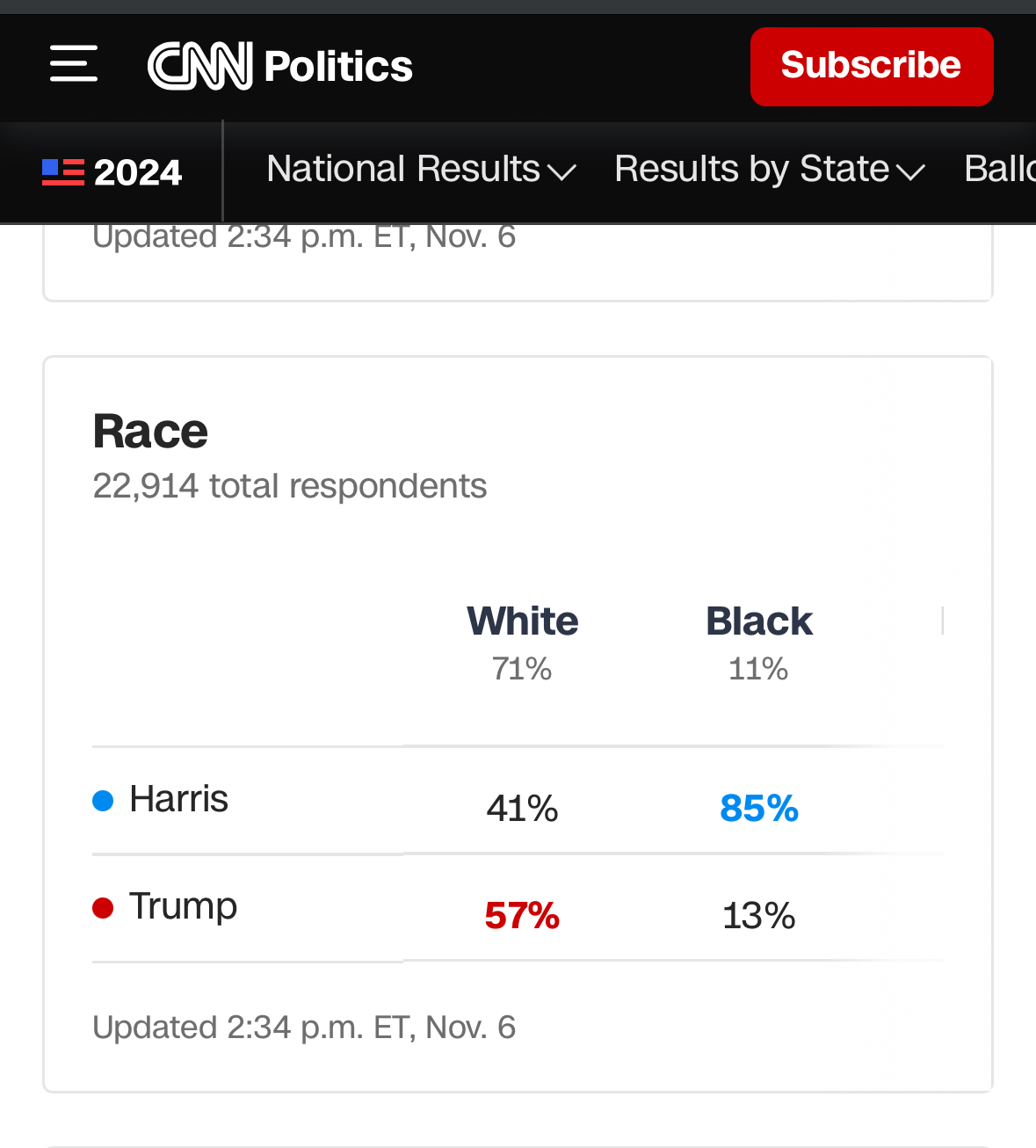This screenshot has width=1036, height=1148.
Task: Click the blue Harris dot marker
Action: point(103,801)
